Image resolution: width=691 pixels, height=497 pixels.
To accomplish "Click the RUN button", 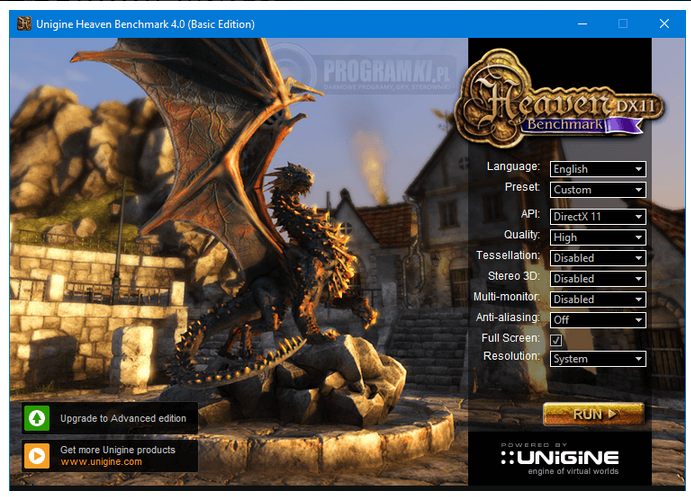I will [x=594, y=414].
